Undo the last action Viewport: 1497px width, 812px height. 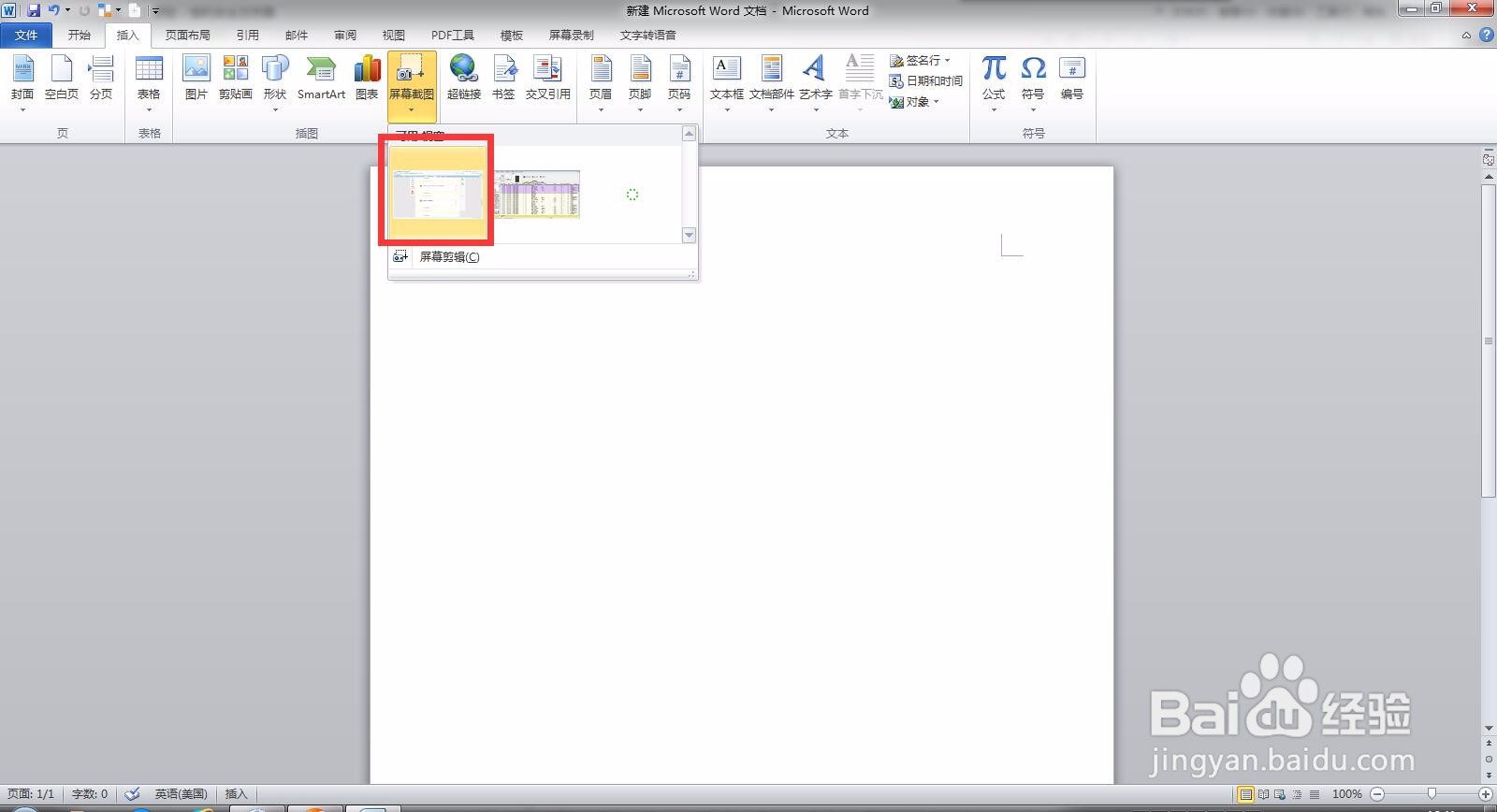point(54,10)
